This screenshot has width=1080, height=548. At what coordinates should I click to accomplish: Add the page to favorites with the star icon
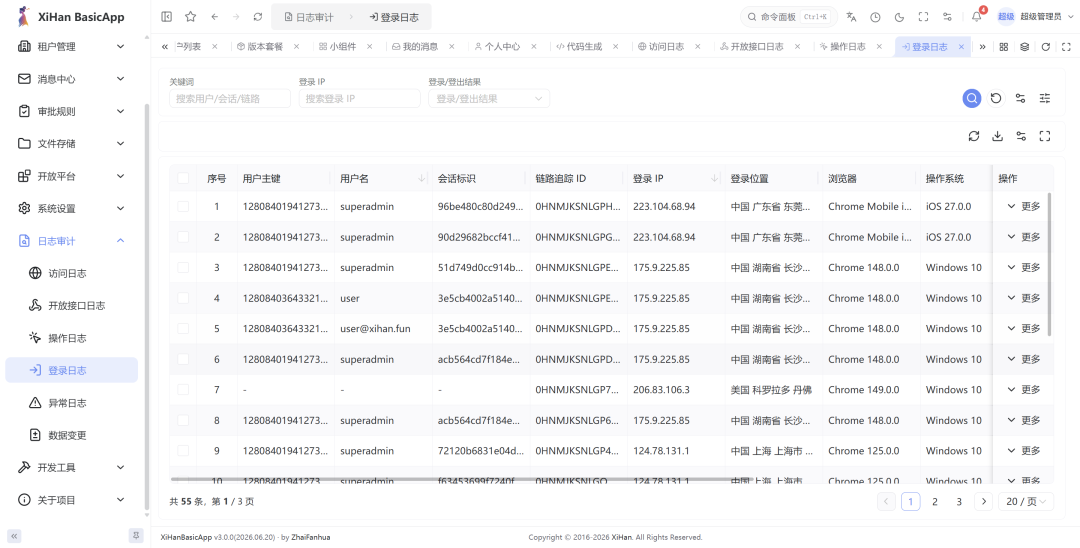[191, 17]
